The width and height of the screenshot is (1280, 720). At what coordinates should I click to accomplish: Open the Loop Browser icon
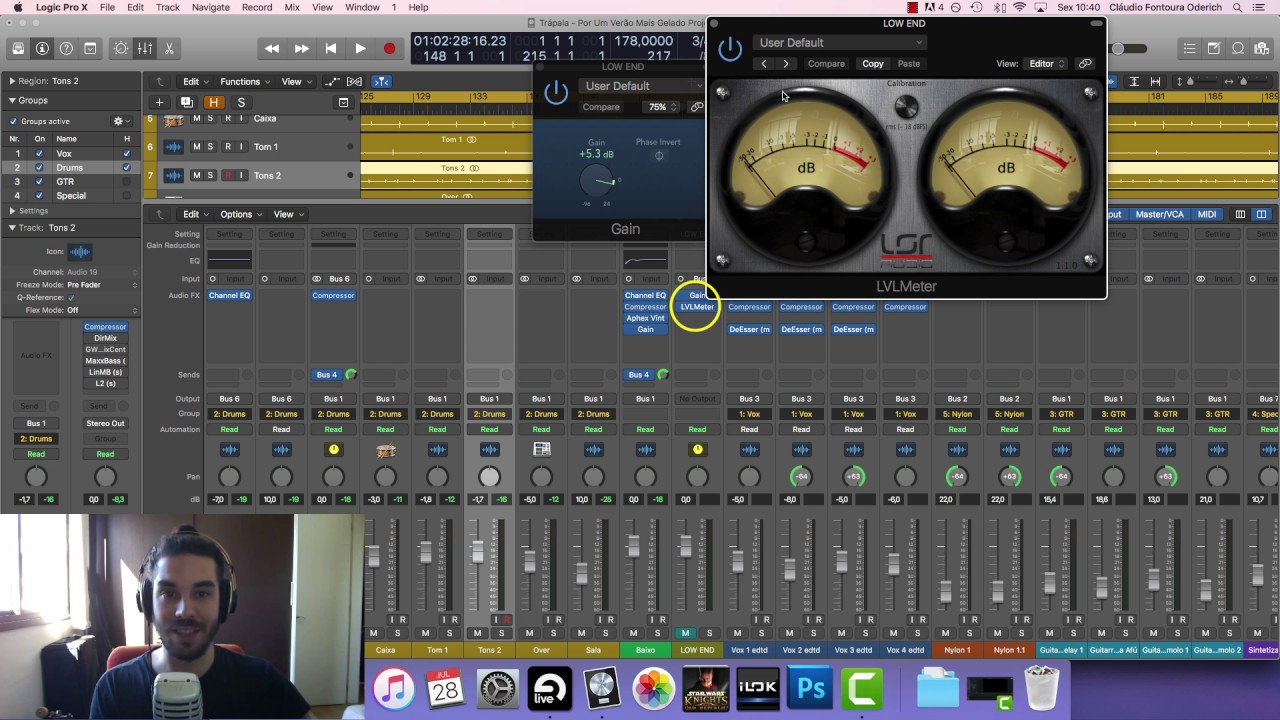pyautogui.click(x=1238, y=48)
